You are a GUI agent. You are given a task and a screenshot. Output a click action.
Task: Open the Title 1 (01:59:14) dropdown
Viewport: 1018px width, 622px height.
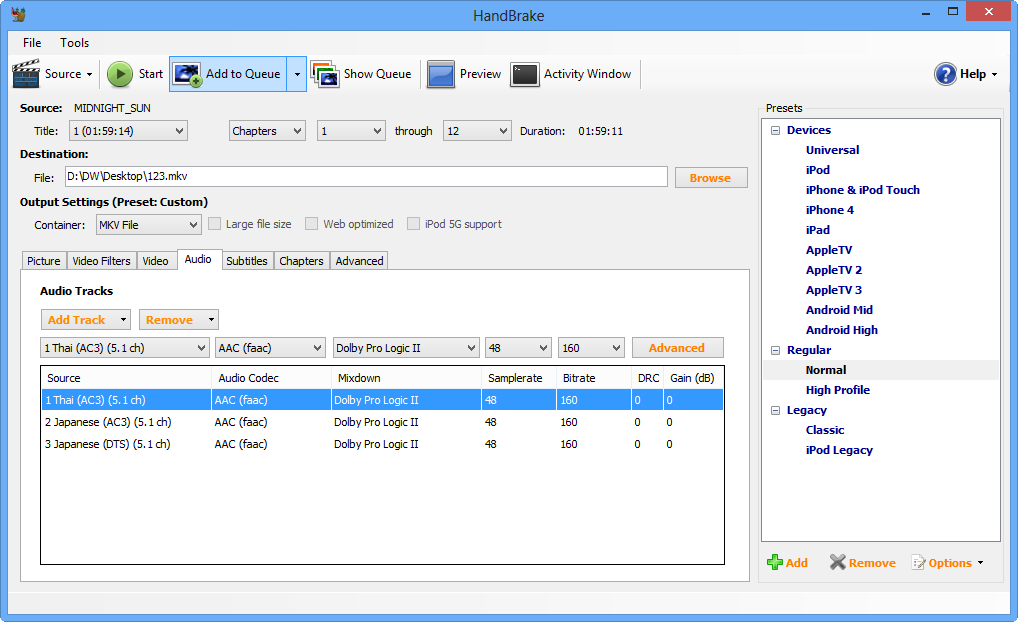coord(128,131)
